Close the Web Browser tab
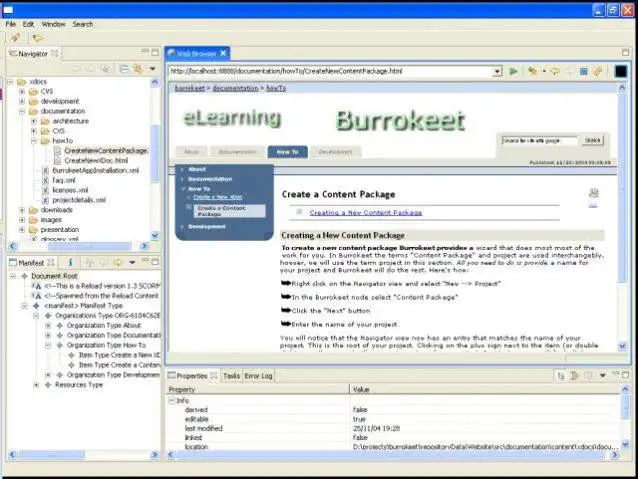 tap(223, 53)
